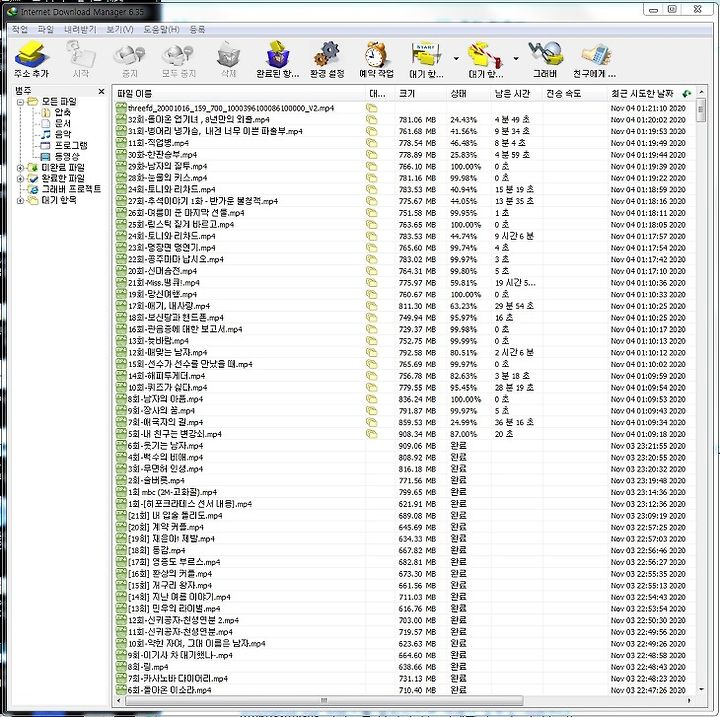The width and height of the screenshot is (720, 717).
Task: Select the [17회] 영종도 부르스.mp4 row
Action: (x=404, y=562)
